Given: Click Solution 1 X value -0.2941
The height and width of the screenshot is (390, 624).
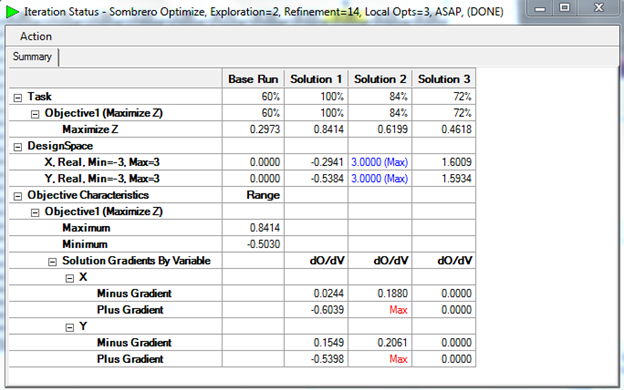Looking at the screenshot, I should click(x=327, y=162).
